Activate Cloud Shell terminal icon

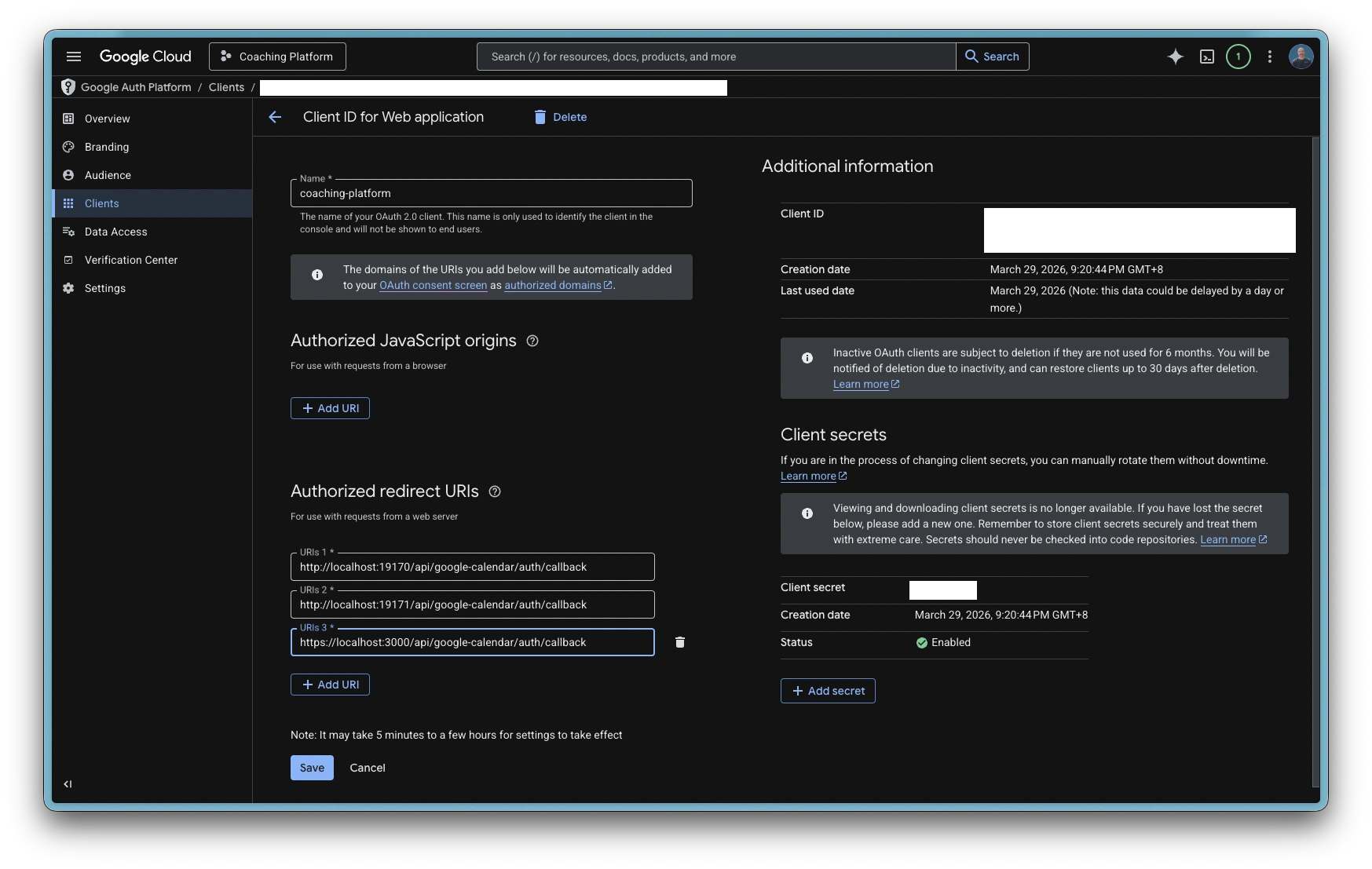point(1207,57)
